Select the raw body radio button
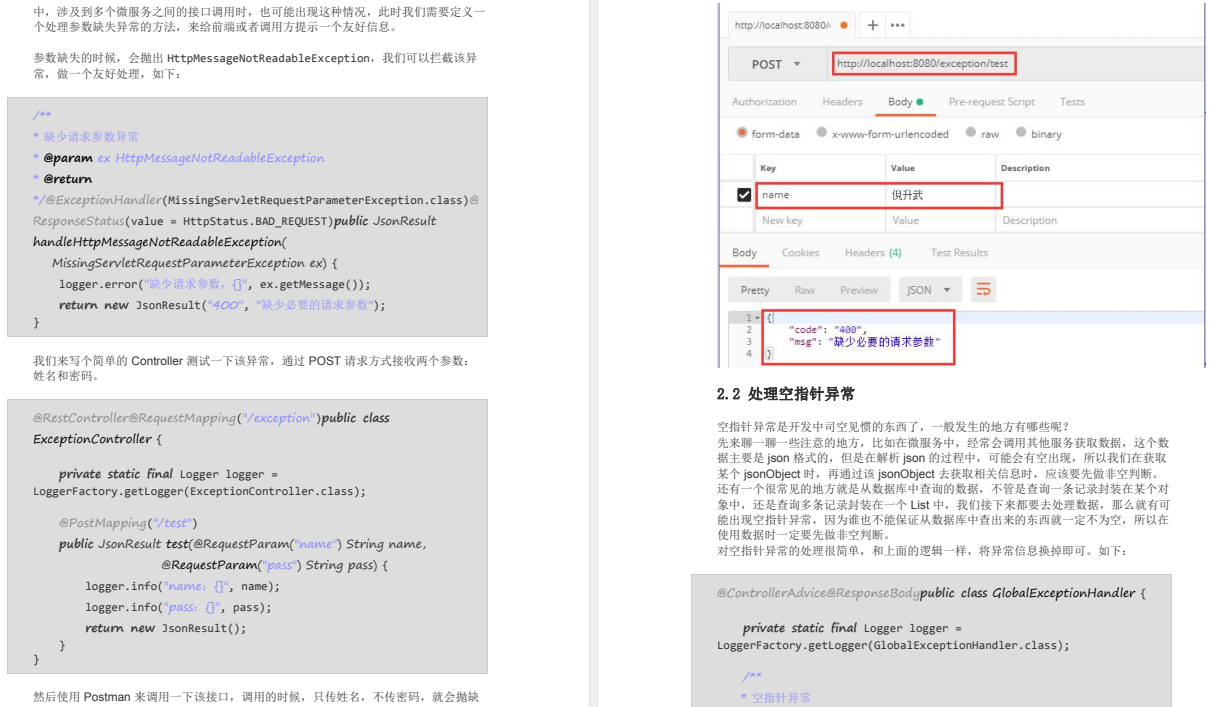Viewport: 1210px width, 707px height. [x=971, y=133]
